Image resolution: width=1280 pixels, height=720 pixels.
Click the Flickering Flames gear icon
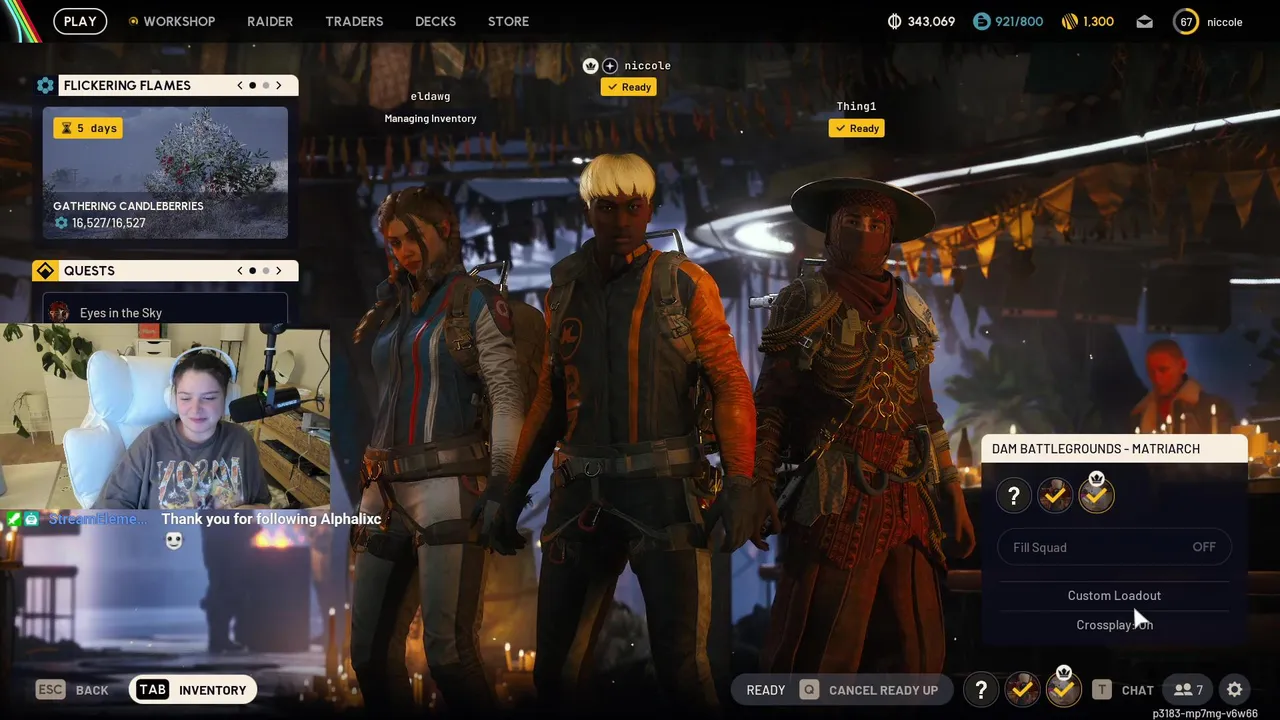[x=45, y=85]
